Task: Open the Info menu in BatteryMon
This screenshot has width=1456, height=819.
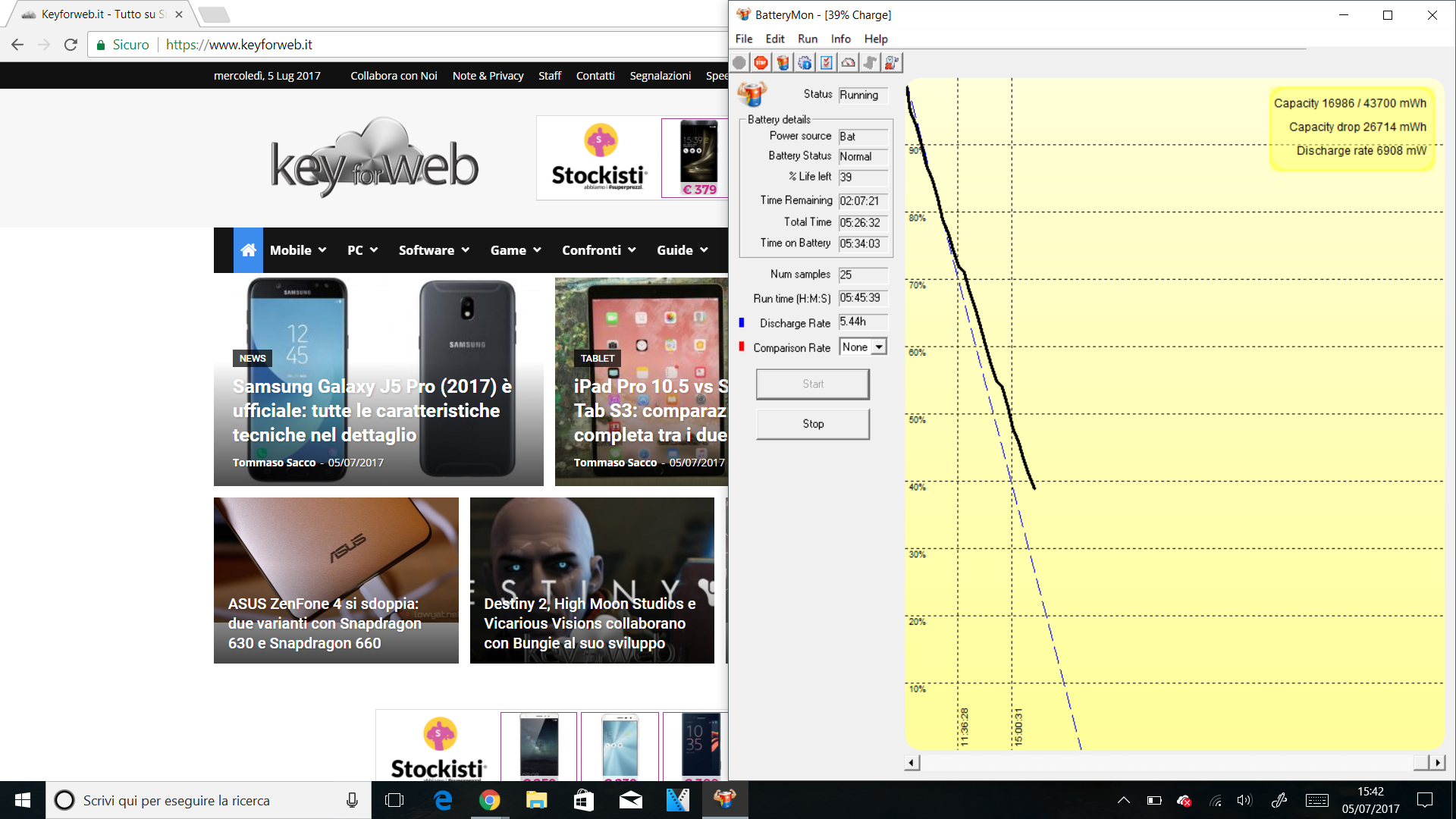Action: 840,39
